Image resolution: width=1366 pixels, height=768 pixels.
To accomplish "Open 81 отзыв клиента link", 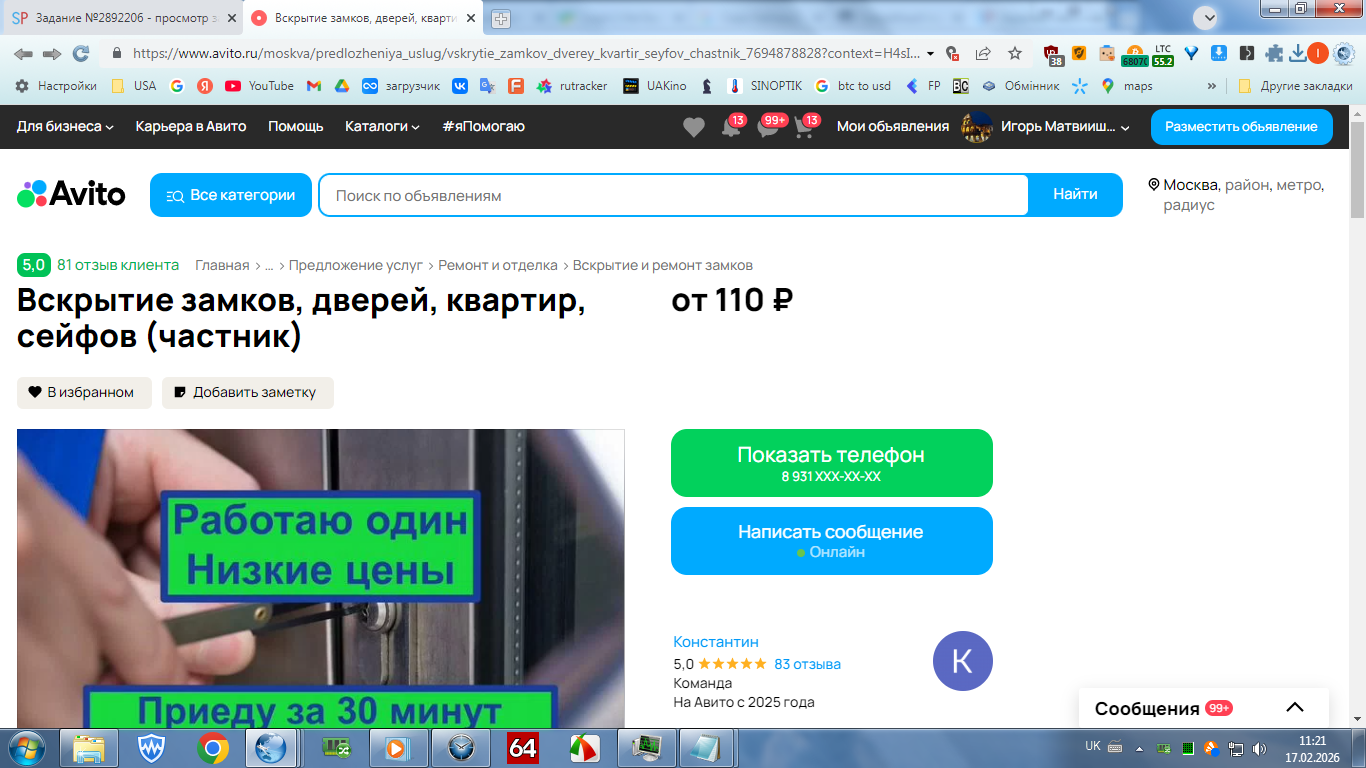I will click(x=118, y=265).
